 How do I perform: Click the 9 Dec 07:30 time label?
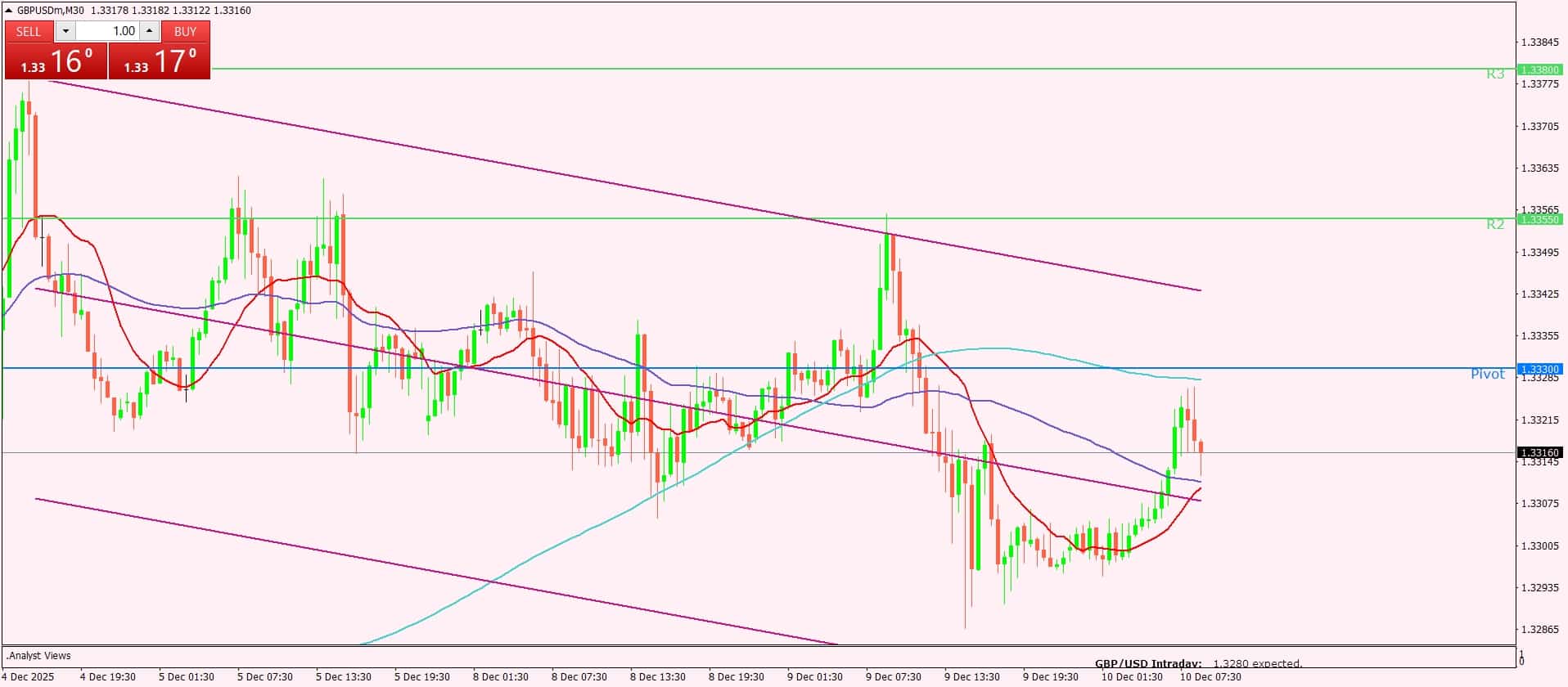(894, 676)
